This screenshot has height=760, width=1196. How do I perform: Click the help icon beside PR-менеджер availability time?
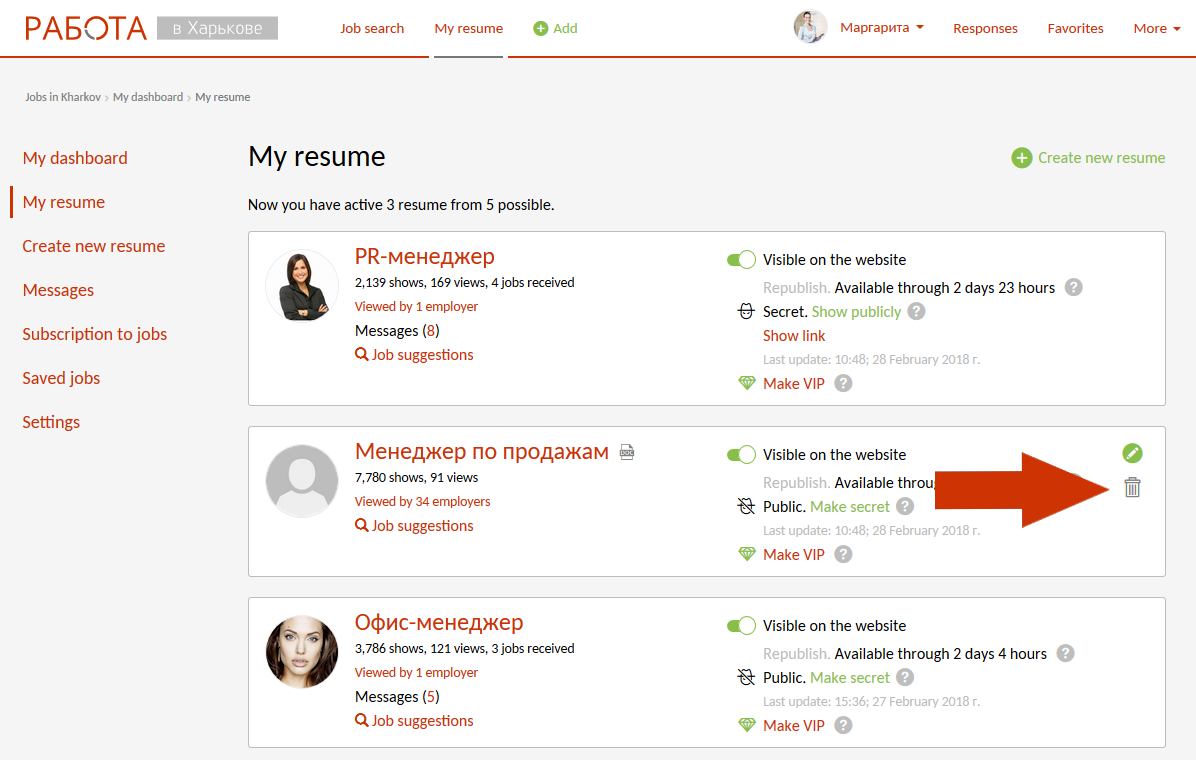(1074, 287)
